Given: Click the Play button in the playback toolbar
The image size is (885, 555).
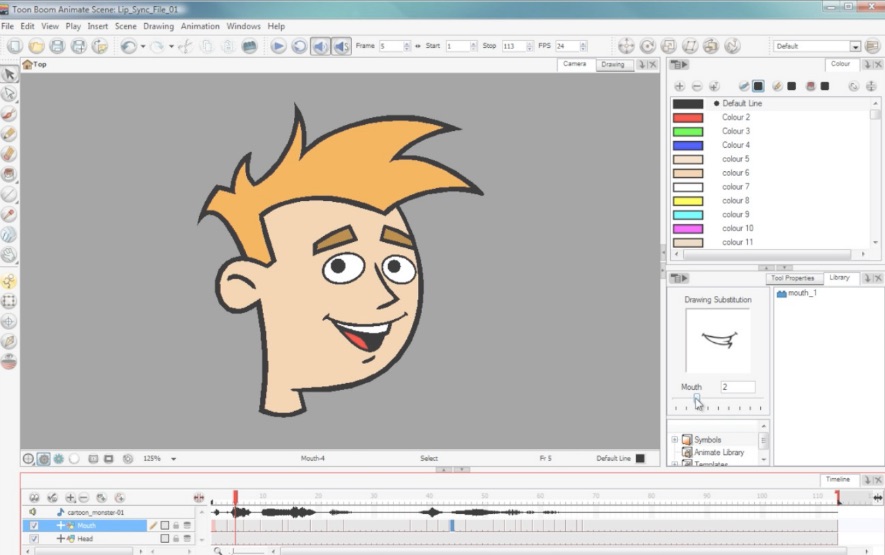Looking at the screenshot, I should (x=279, y=46).
